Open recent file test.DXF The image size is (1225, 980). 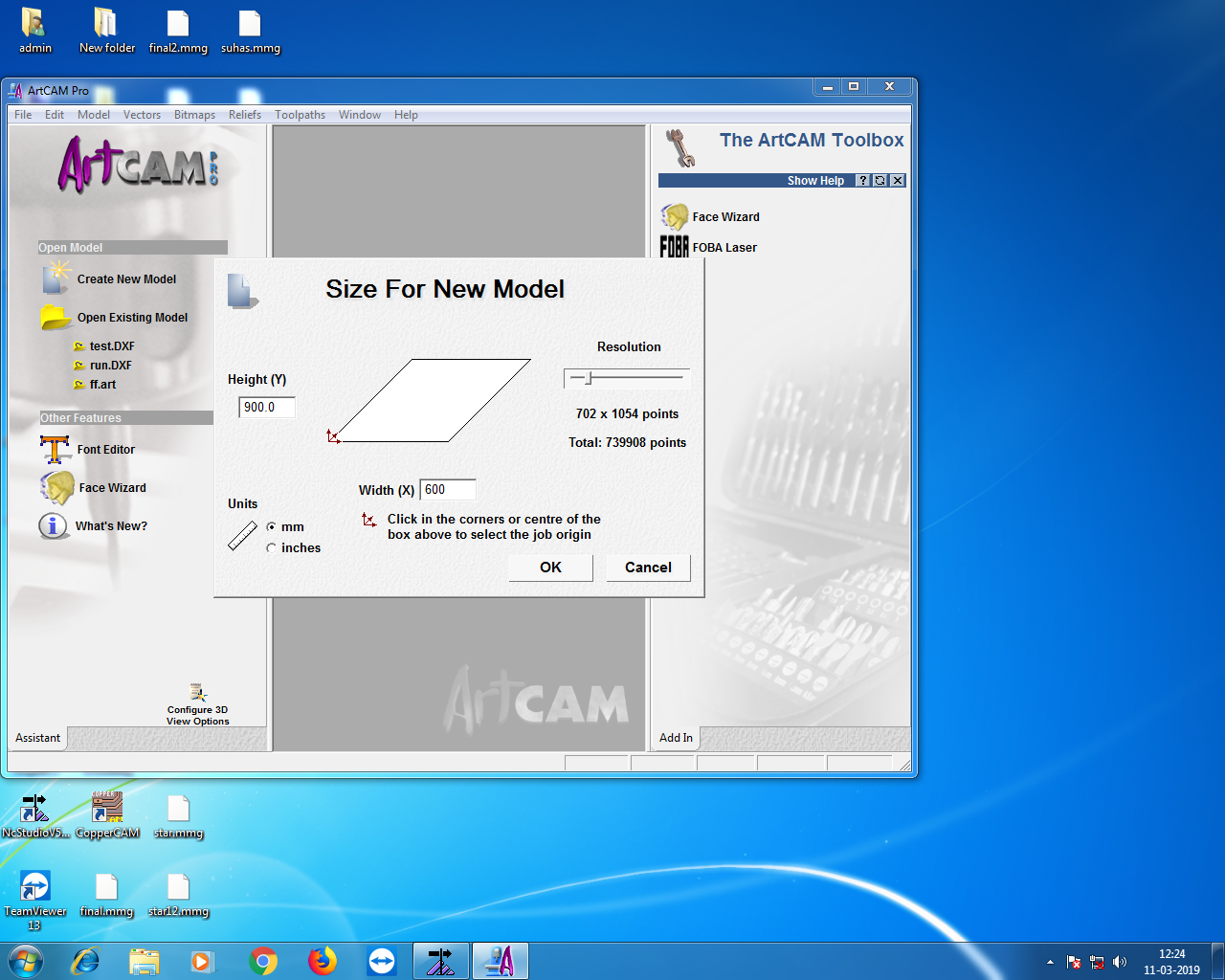pos(112,346)
